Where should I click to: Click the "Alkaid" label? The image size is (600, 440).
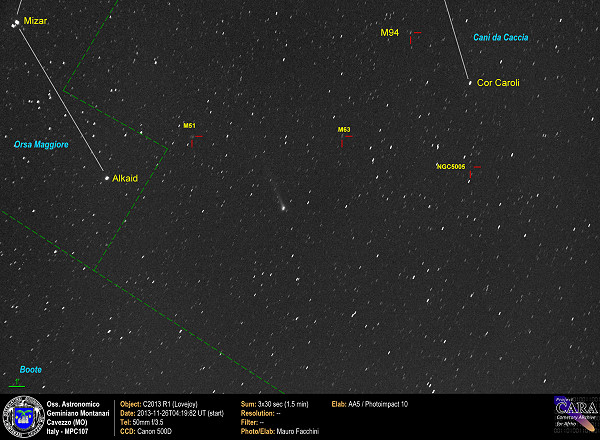tap(125, 178)
